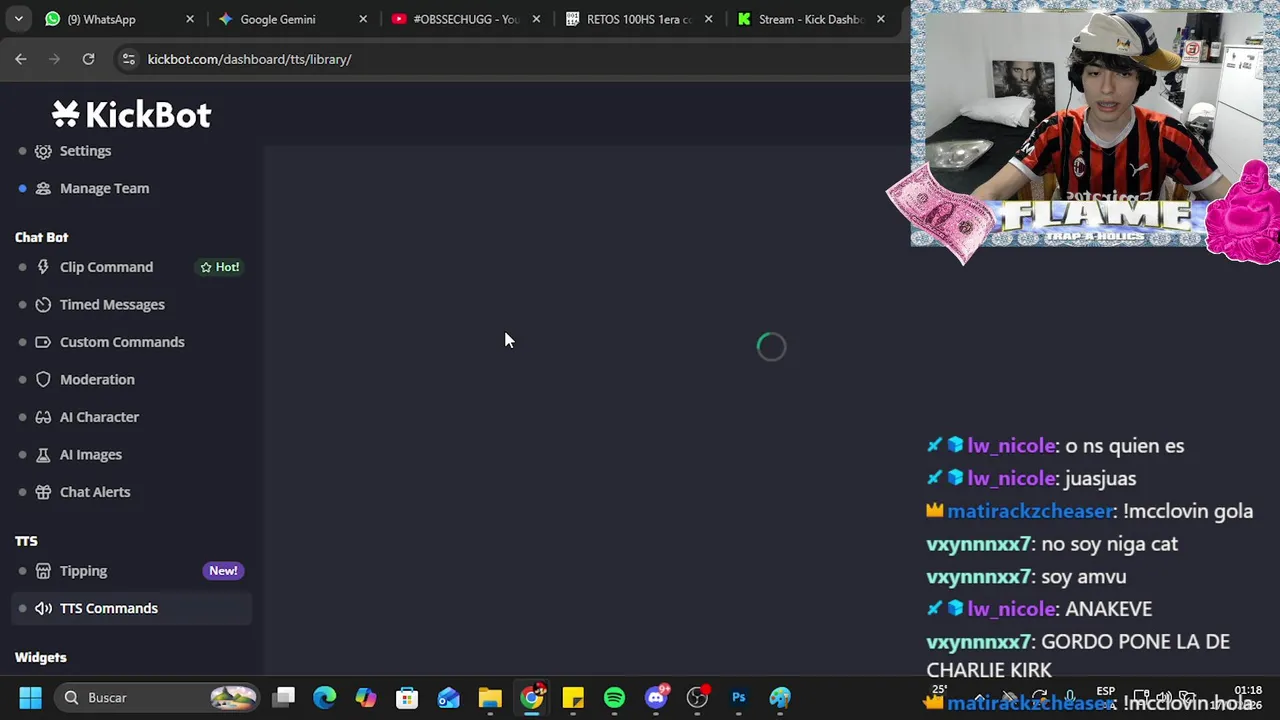Click the Tipping store icon
This screenshot has height=720, width=1280.
[x=43, y=571]
